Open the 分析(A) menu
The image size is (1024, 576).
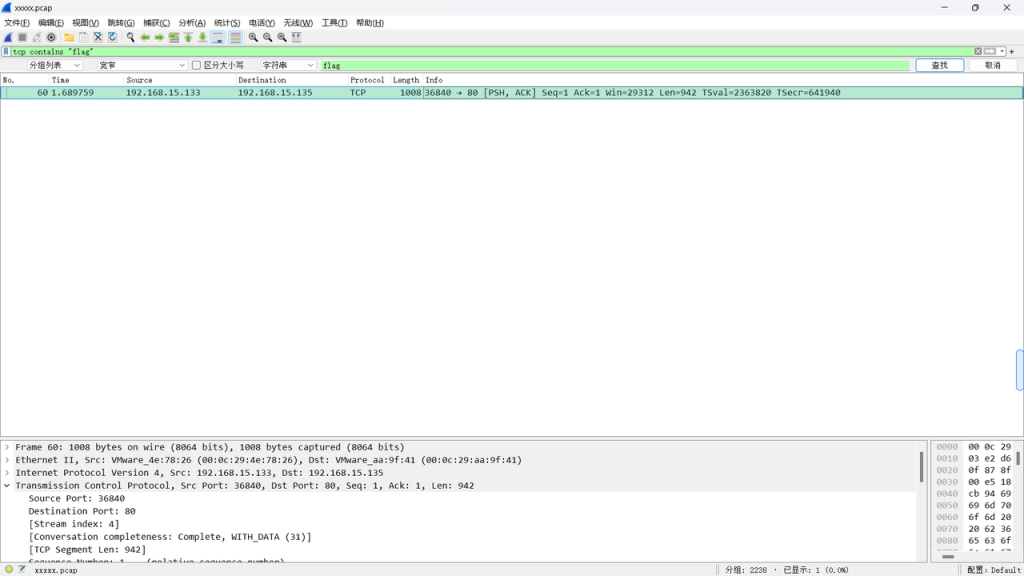pos(192,23)
